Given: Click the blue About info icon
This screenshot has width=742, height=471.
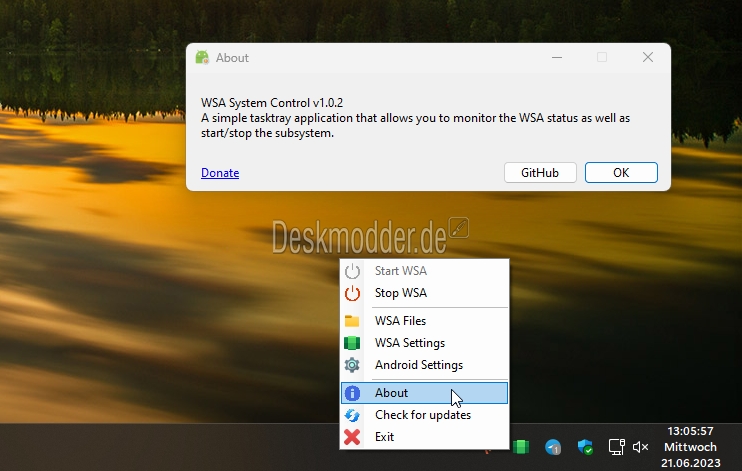Looking at the screenshot, I should click(352, 393).
